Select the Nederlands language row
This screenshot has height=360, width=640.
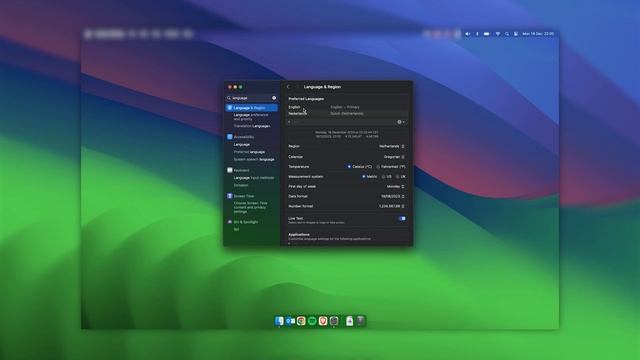tap(347, 113)
